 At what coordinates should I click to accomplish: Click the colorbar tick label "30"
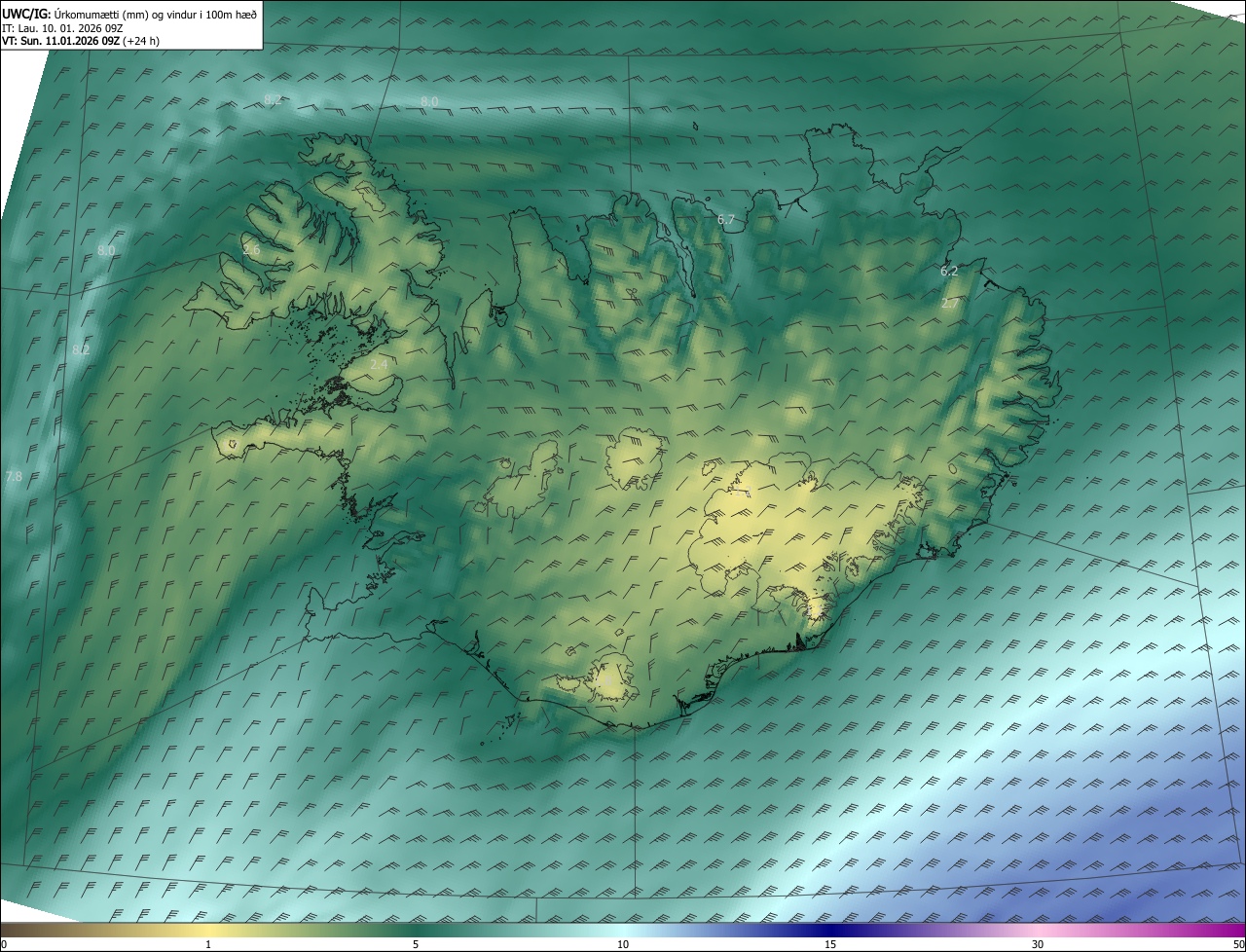click(1038, 944)
